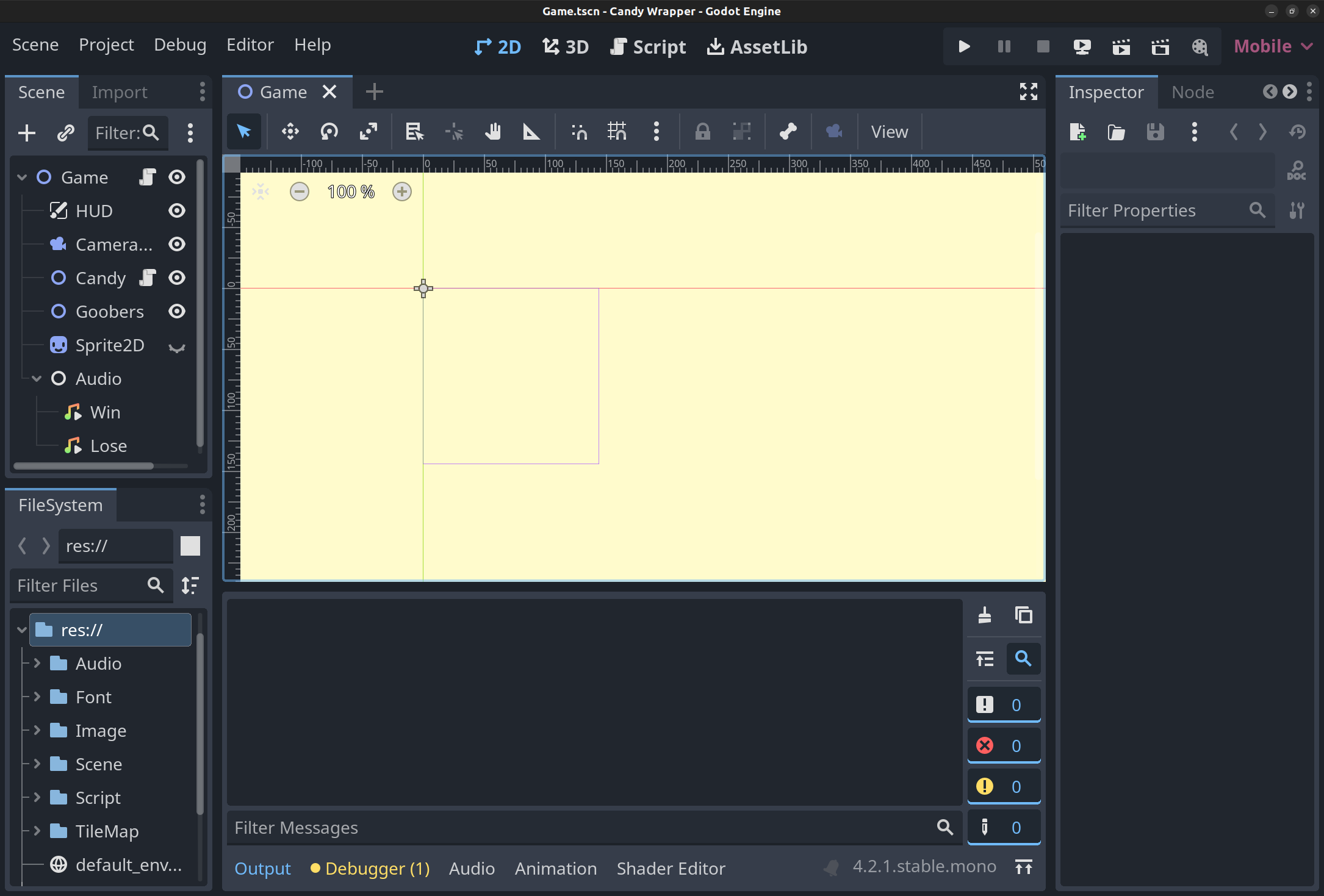Toggle visibility of HUD node
This screenshot has height=896, width=1324.
[177, 210]
